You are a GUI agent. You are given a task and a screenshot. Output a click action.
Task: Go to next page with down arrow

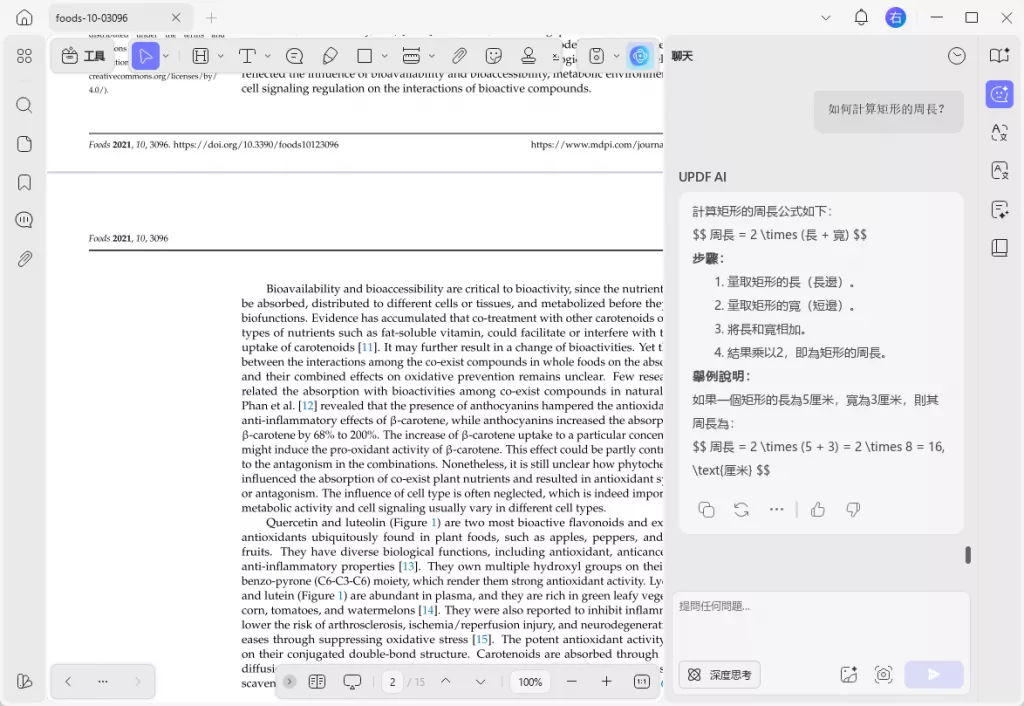click(x=481, y=681)
